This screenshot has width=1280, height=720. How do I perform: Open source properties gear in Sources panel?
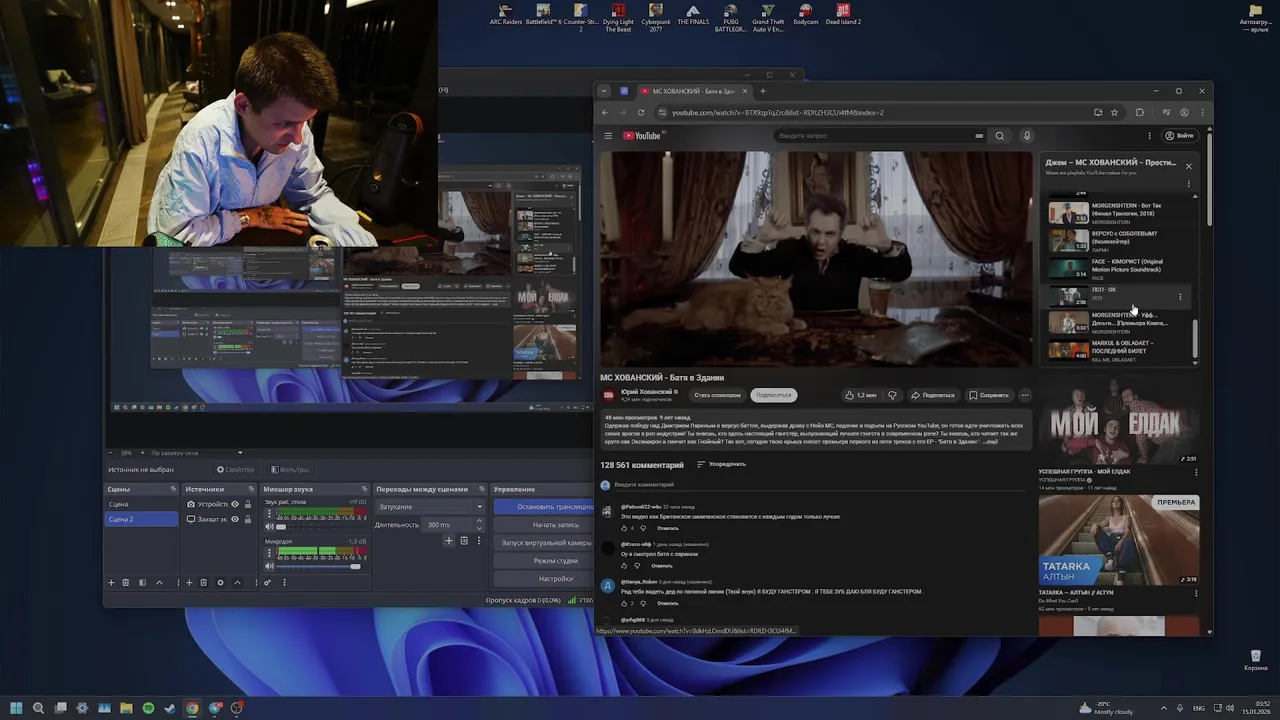point(220,583)
